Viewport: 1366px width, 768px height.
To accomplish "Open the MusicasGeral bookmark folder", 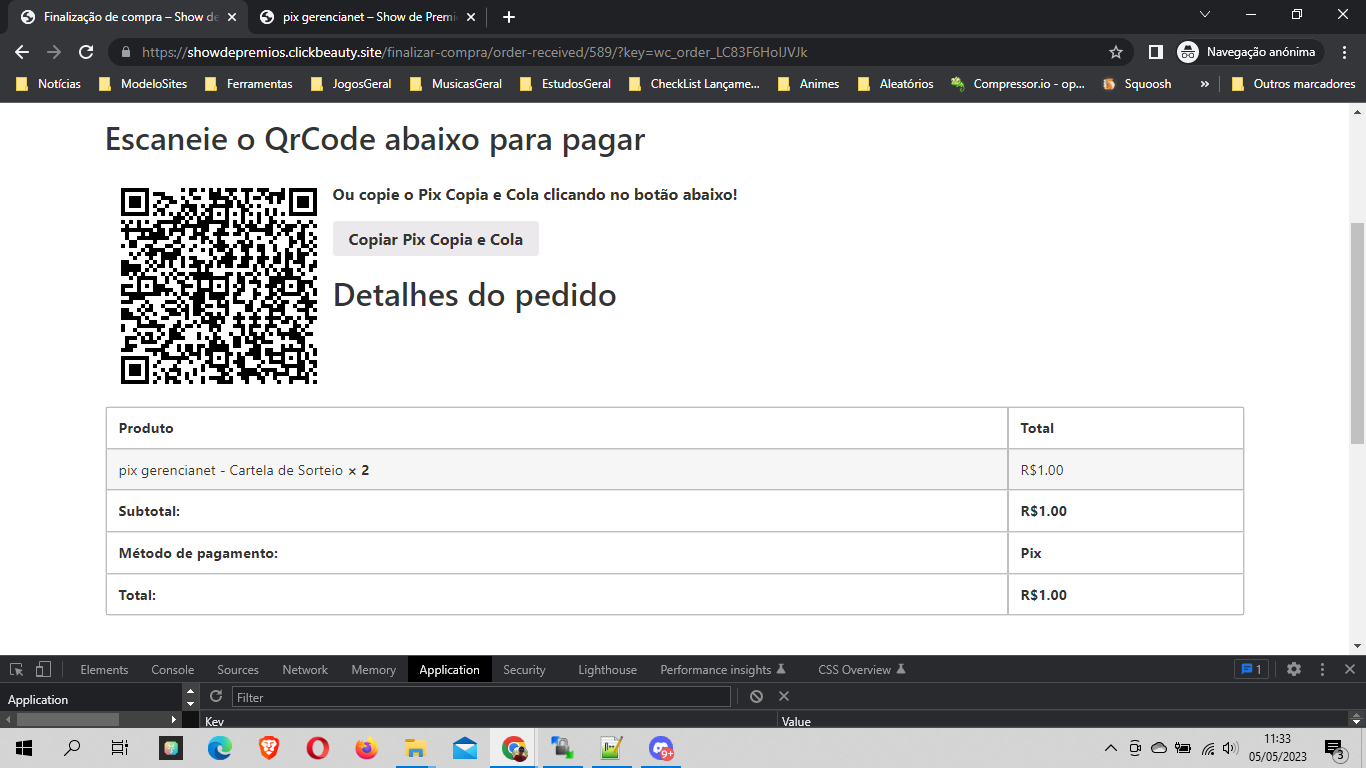I will (x=456, y=84).
